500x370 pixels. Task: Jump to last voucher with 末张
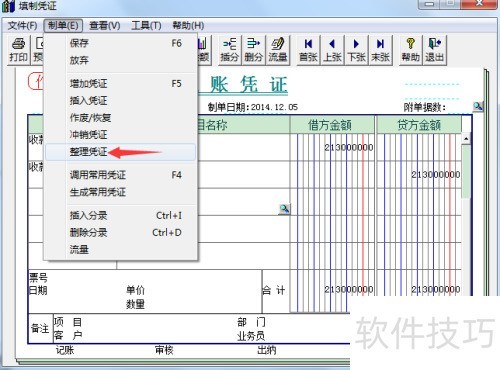point(380,50)
